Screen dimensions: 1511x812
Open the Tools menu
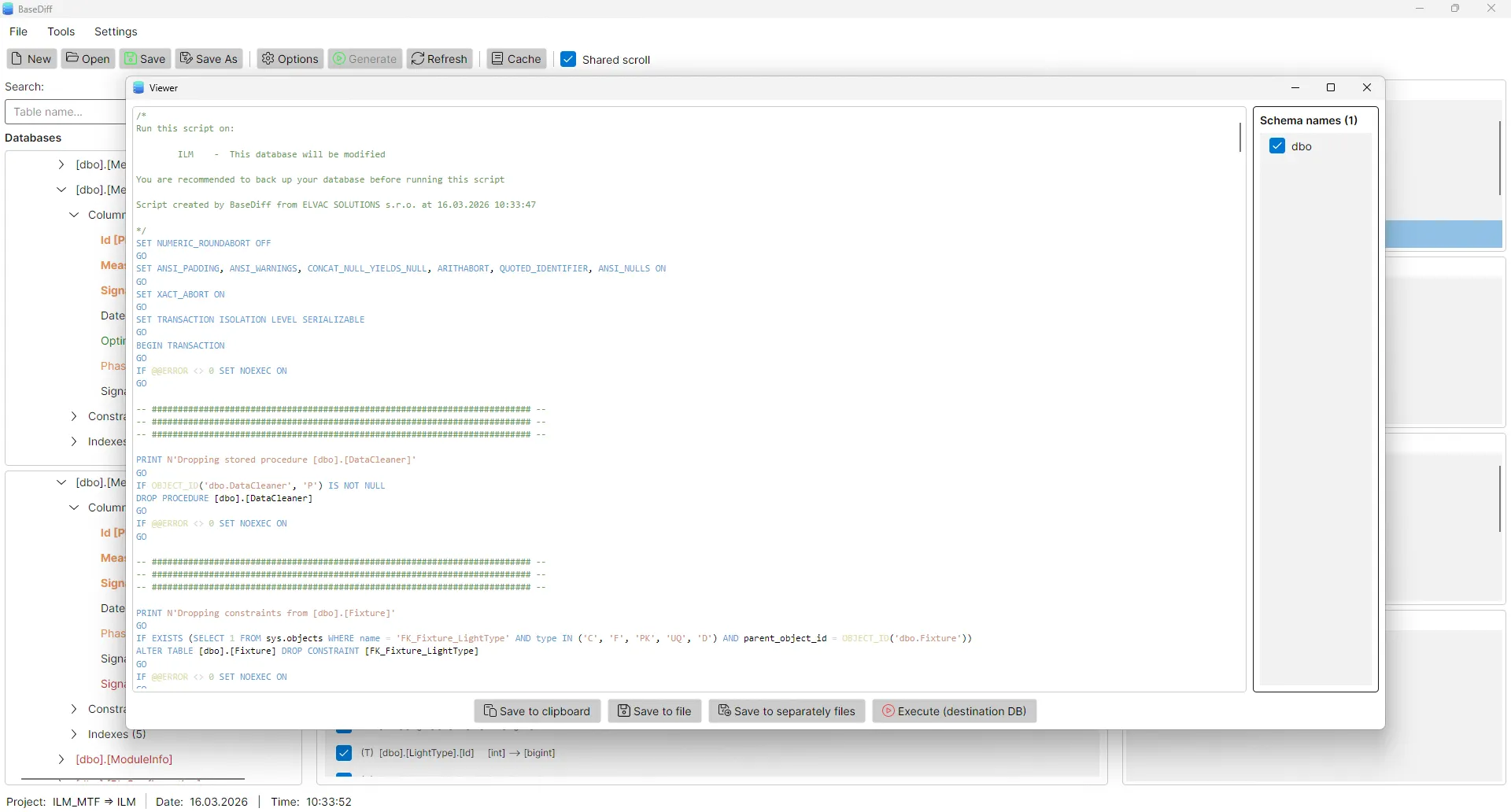[61, 31]
